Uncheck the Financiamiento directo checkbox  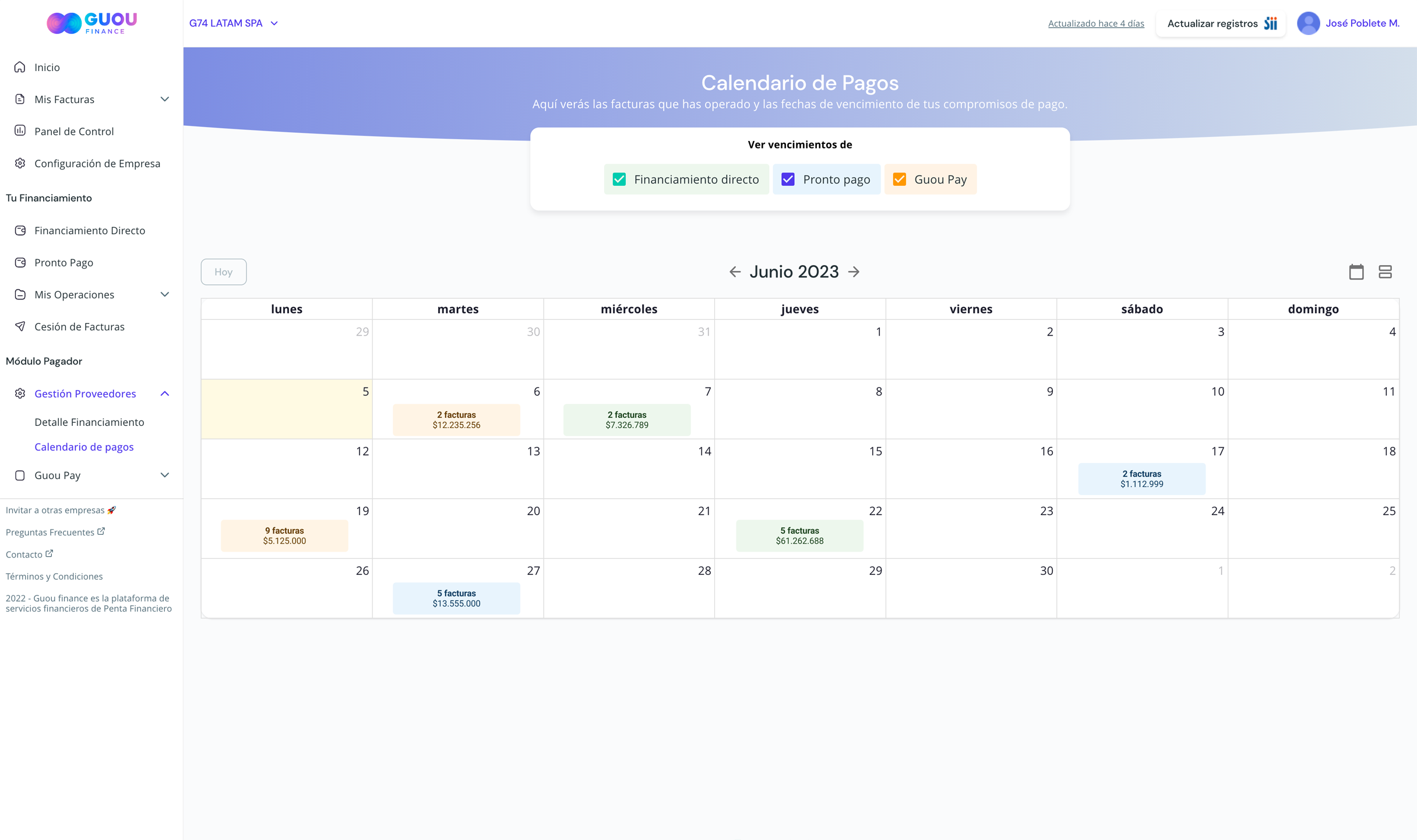click(x=619, y=179)
